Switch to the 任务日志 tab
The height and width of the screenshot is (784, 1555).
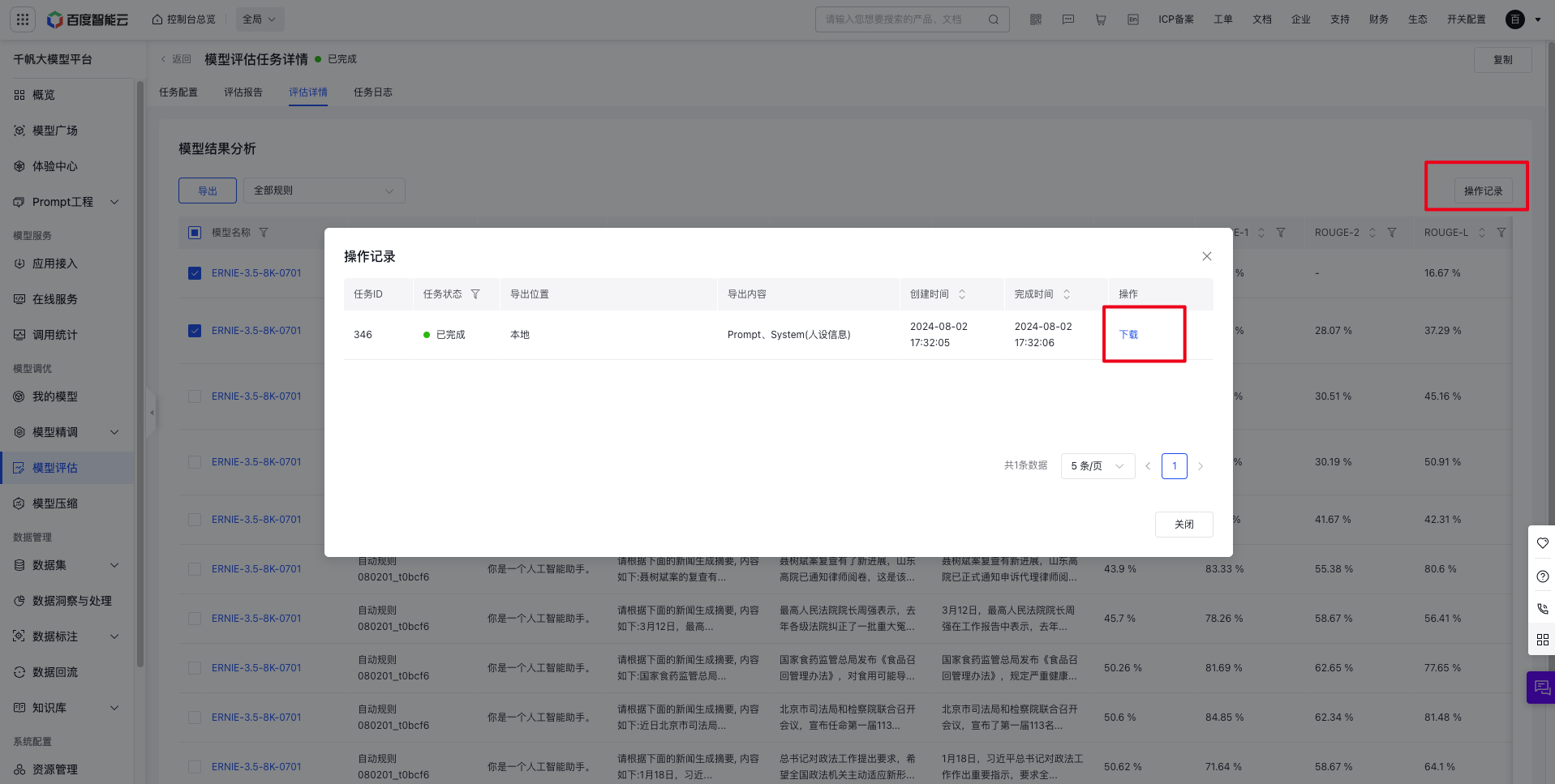pos(373,92)
